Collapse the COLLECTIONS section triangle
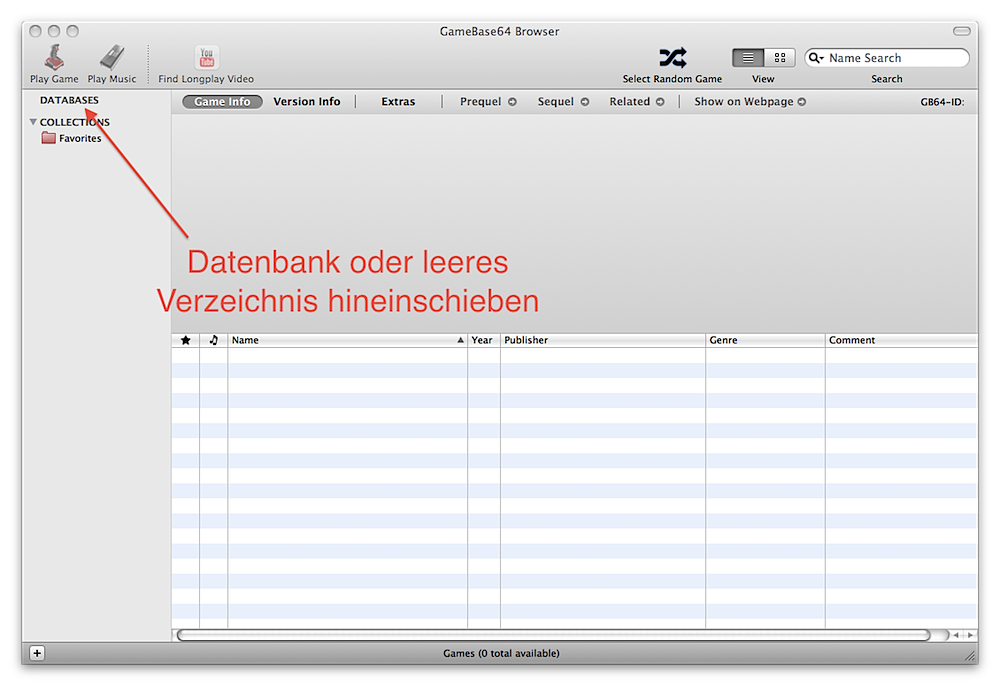Viewport: 1000px width, 686px height. (33, 122)
